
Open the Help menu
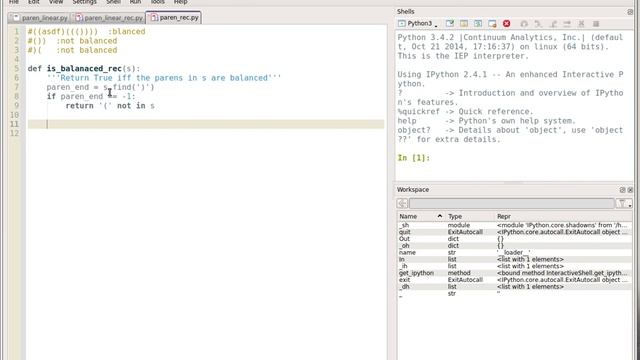(180, 2)
